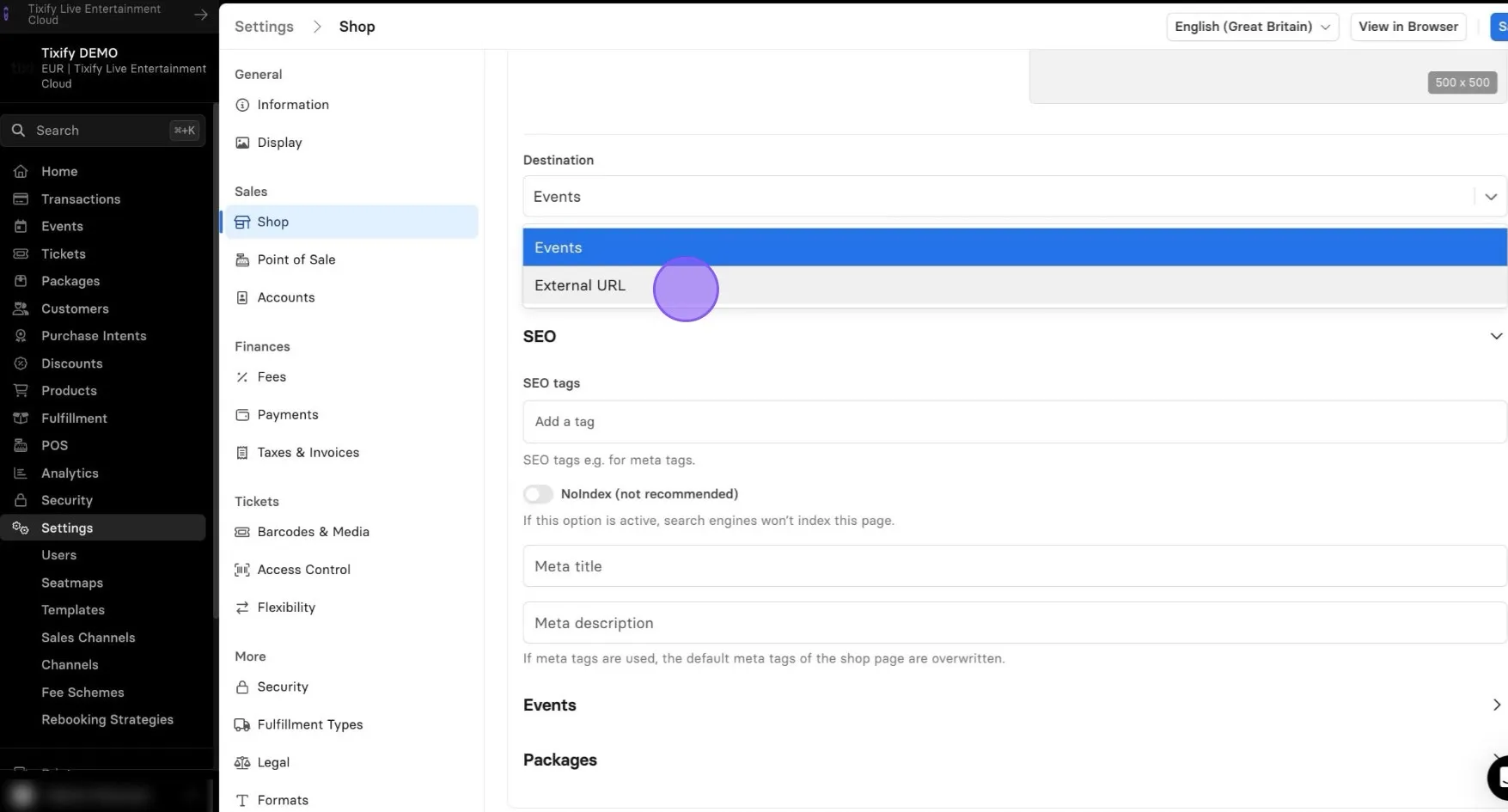Open Accounts settings page
The height and width of the screenshot is (812, 1508).
[x=285, y=297]
